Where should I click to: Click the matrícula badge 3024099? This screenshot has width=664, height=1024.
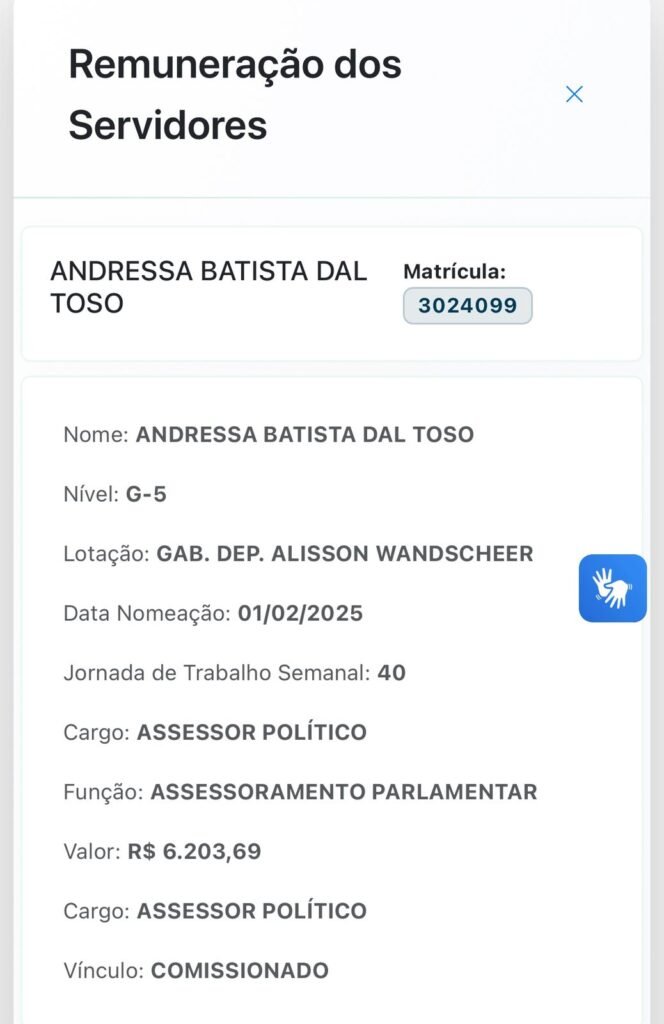467,306
